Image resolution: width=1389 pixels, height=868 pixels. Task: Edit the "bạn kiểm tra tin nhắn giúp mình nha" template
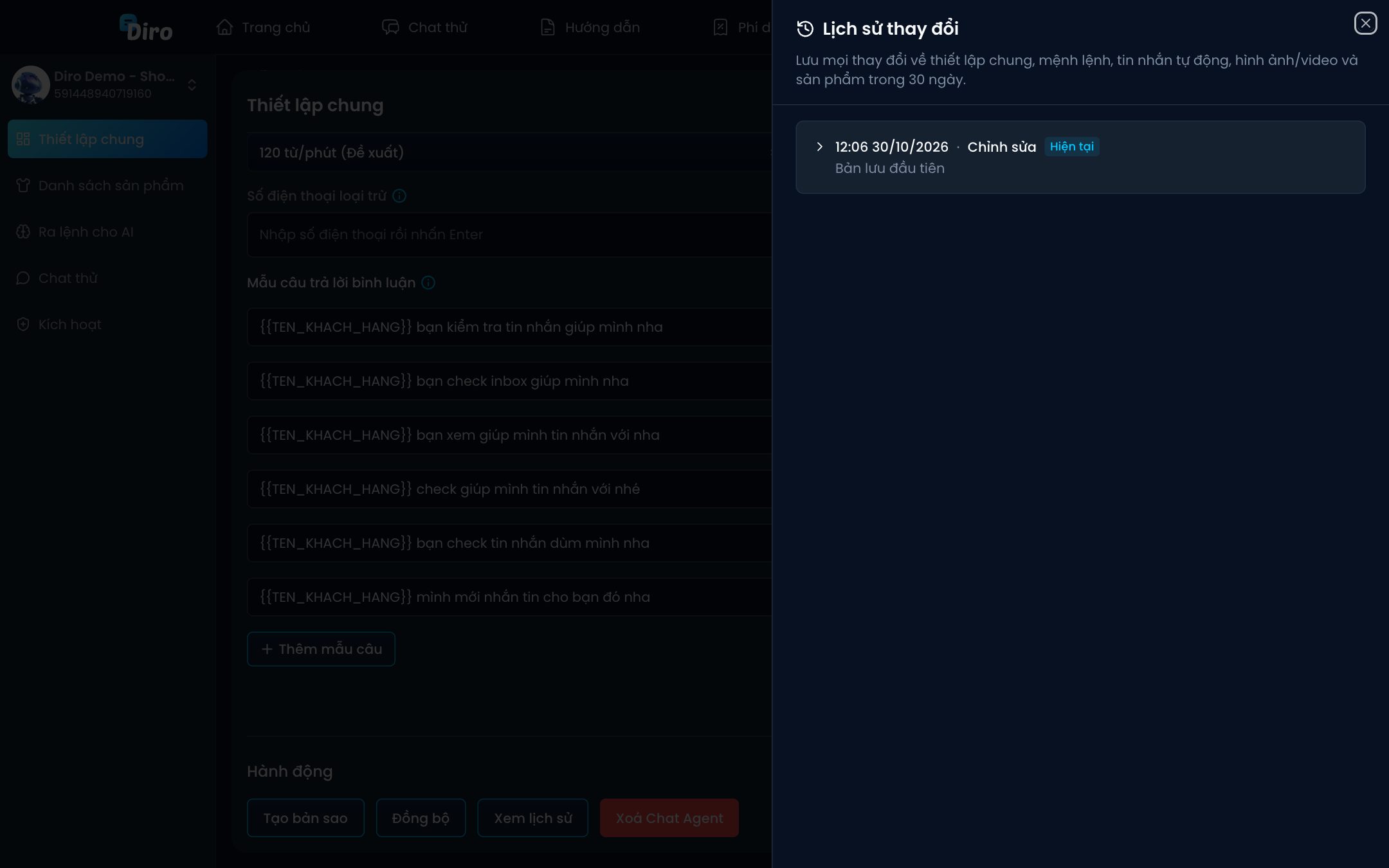tap(509, 327)
